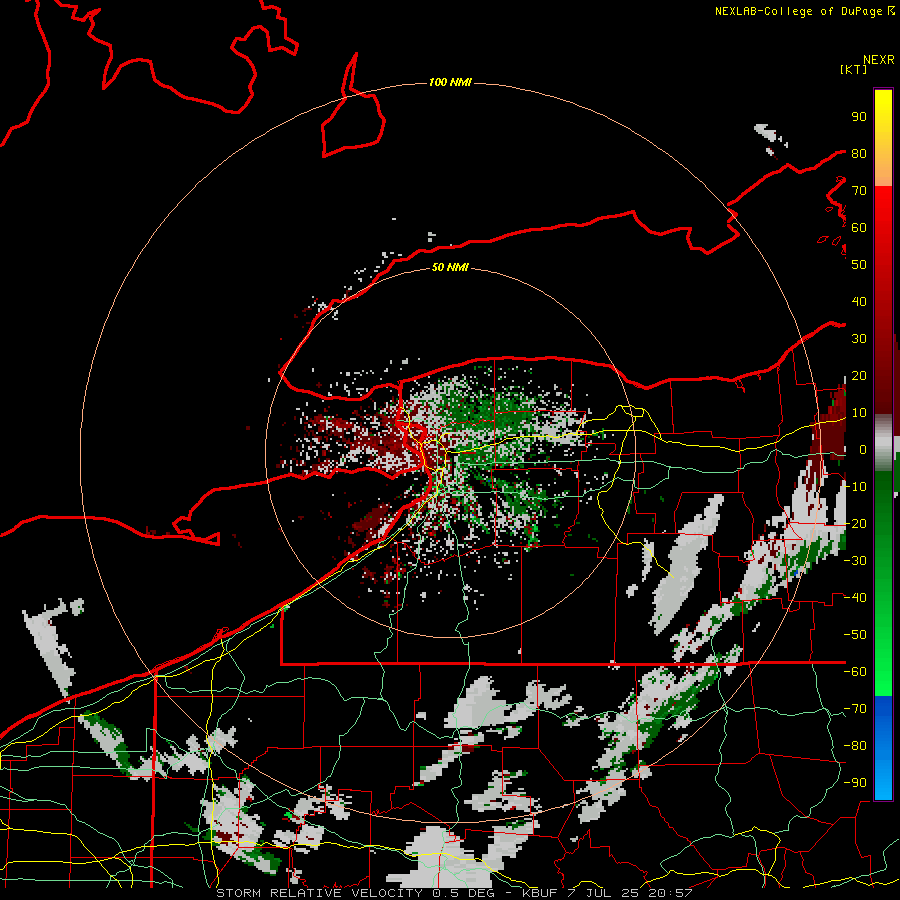The height and width of the screenshot is (900, 900).
Task: Click the 40 knot label on scale
Action: (859, 301)
